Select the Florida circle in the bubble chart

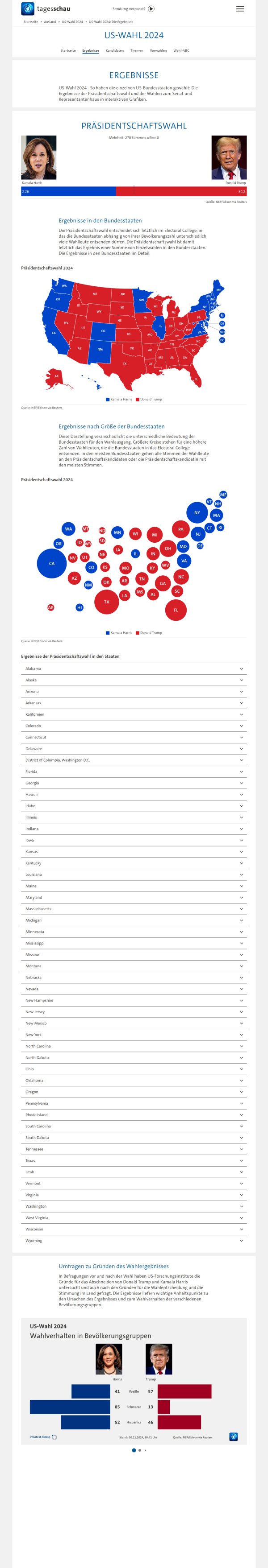tap(176, 610)
